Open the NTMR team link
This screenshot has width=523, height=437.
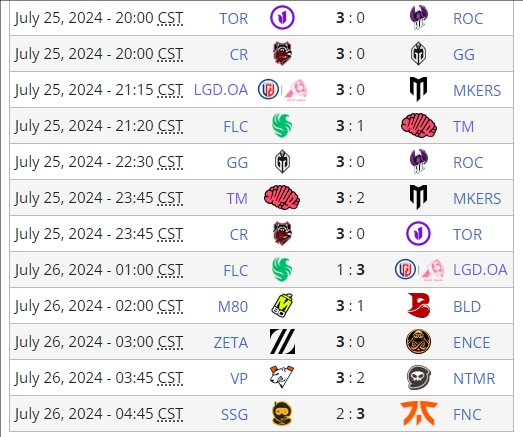click(474, 379)
